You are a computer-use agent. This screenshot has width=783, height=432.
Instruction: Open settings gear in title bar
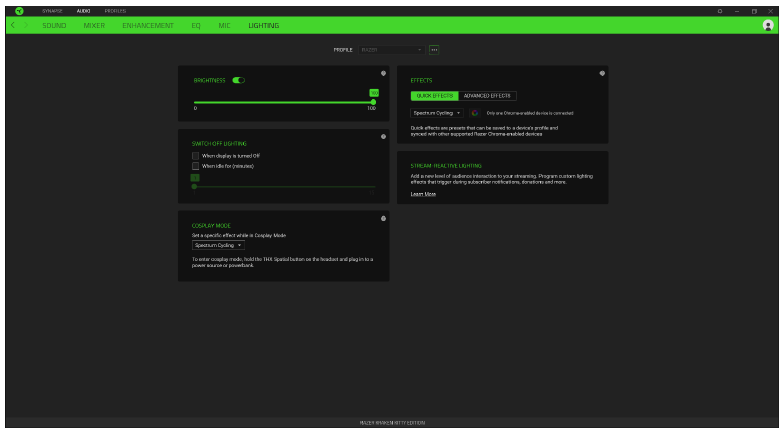click(720, 11)
